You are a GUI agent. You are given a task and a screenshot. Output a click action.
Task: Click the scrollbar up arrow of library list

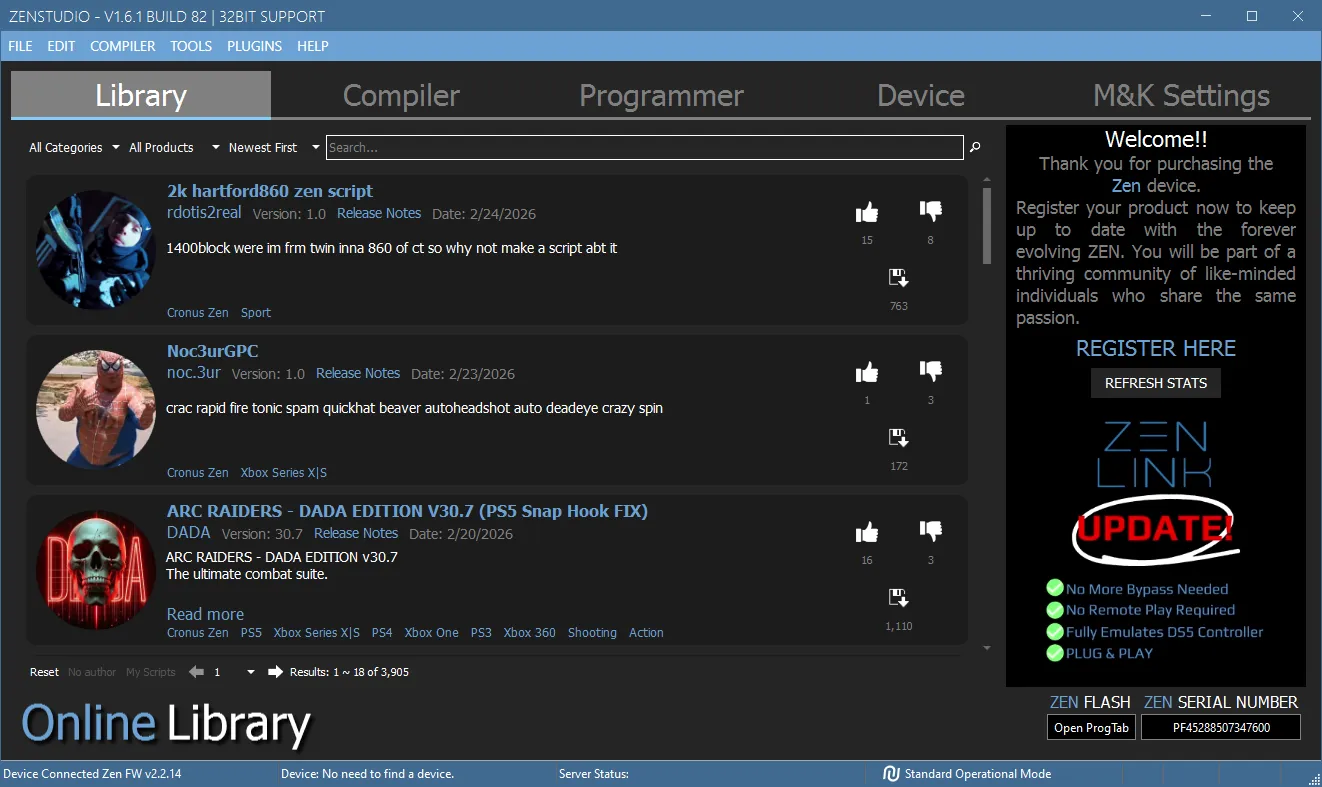point(987,181)
